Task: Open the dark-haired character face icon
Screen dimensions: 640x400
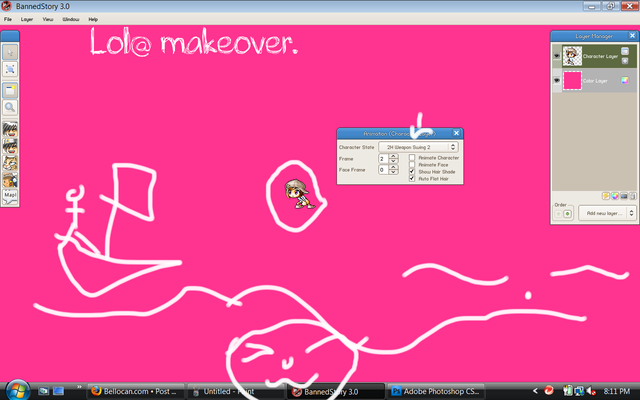Action: (x=10, y=129)
